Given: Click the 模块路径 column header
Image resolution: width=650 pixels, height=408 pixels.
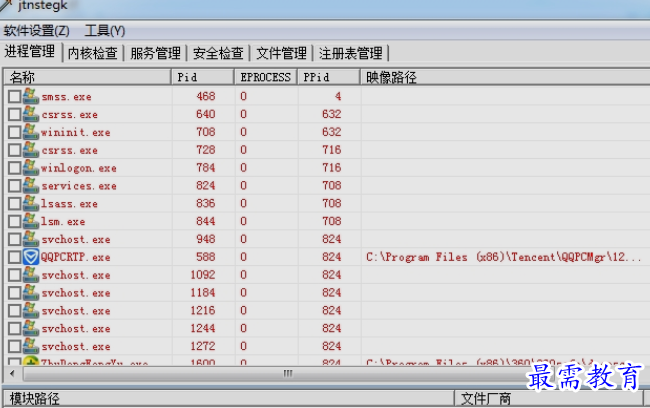Looking at the screenshot, I should [229, 399].
